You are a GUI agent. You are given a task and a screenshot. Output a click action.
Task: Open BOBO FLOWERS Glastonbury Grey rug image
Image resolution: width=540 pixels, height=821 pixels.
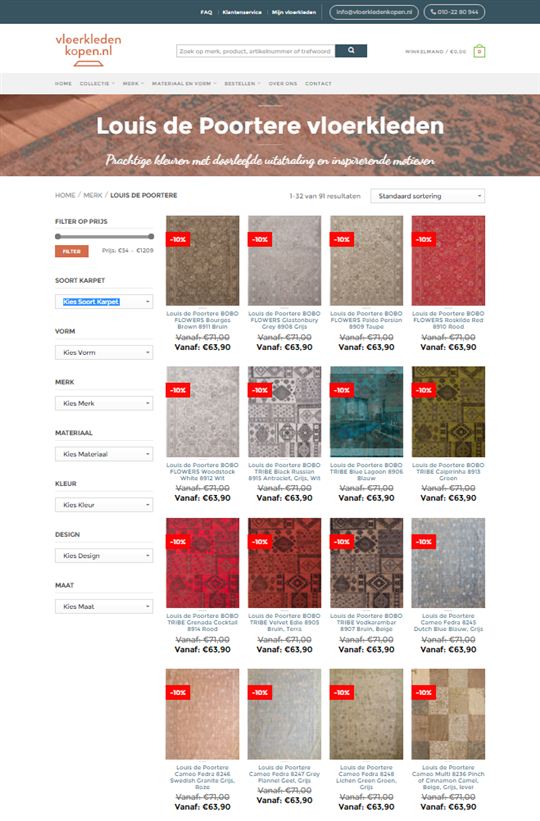[x=284, y=261]
